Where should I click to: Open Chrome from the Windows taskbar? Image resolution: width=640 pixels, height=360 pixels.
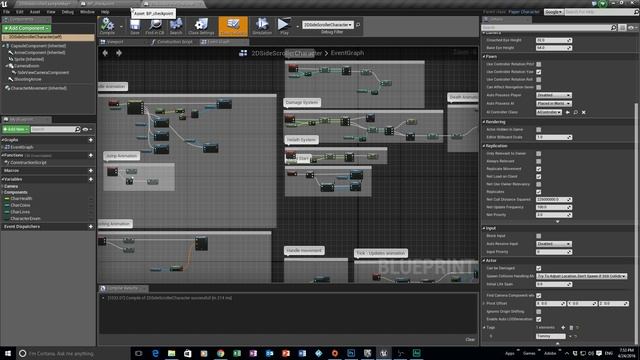(x=220, y=353)
